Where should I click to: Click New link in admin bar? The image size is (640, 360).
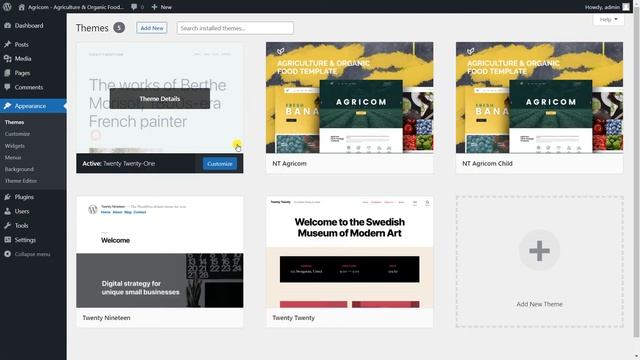(162, 7)
